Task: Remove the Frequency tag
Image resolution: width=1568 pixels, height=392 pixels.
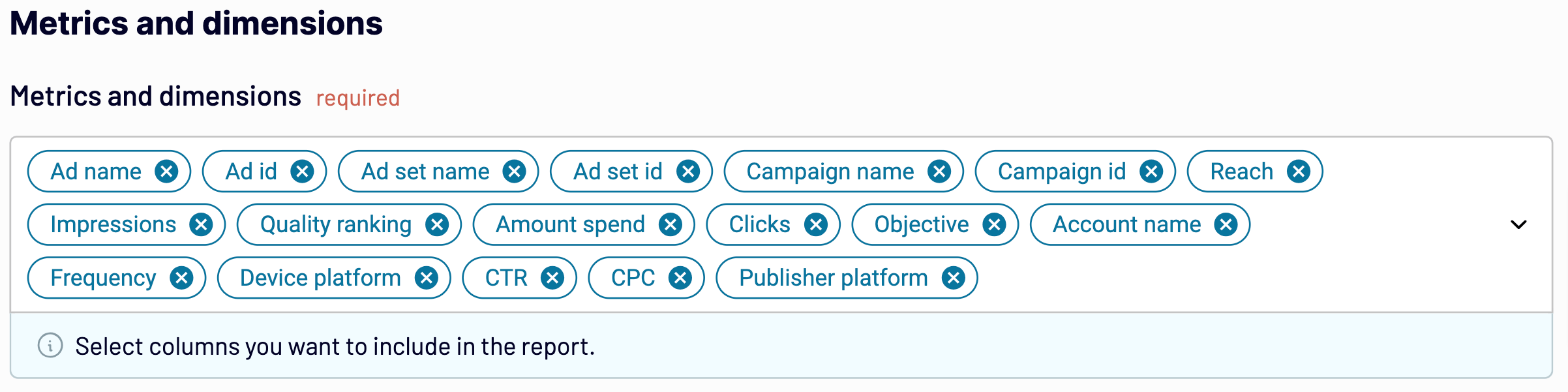Action: coord(181,278)
